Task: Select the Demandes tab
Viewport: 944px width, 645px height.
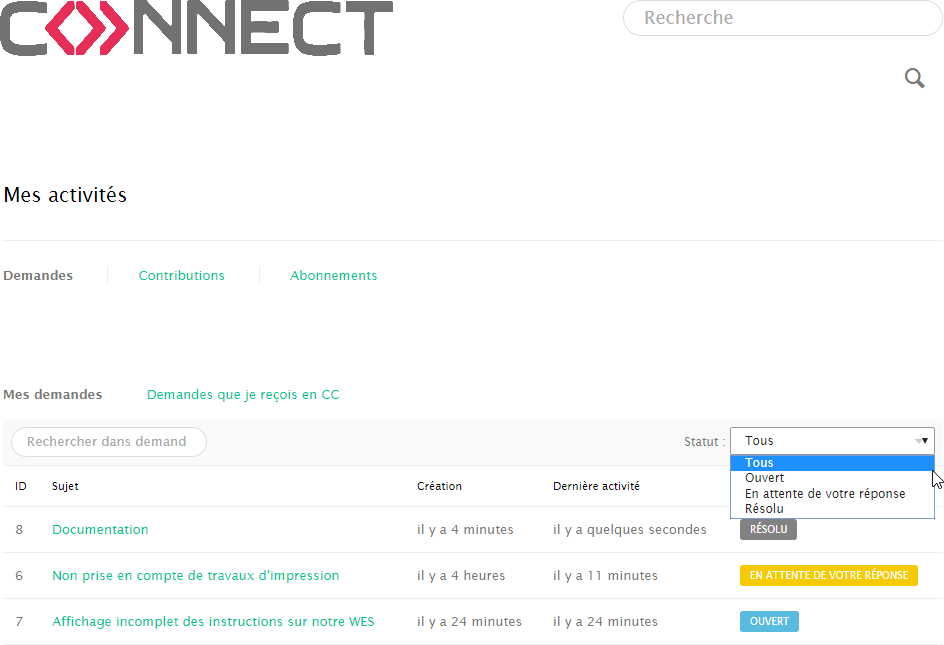Action: tap(38, 276)
